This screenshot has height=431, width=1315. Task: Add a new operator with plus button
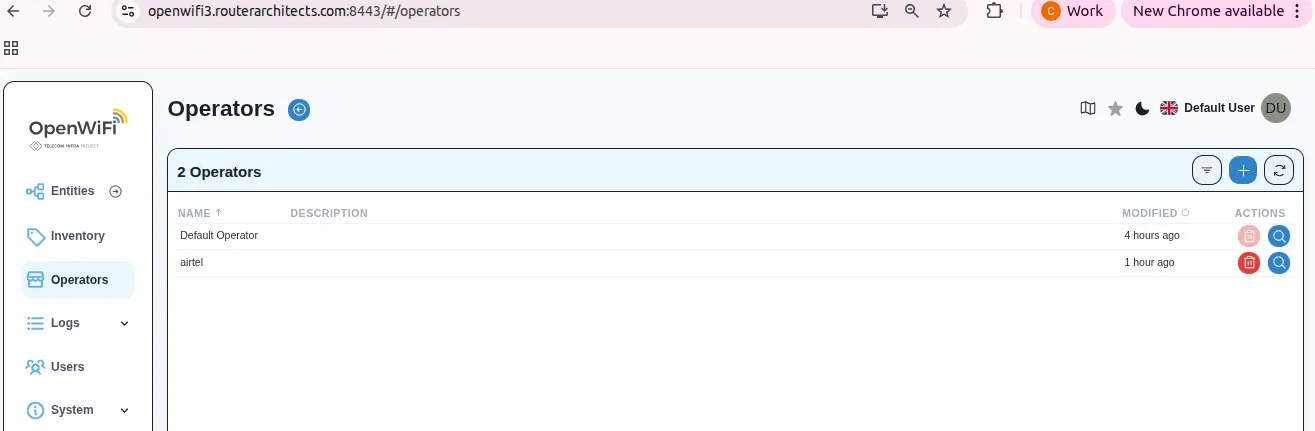pyautogui.click(x=1243, y=171)
